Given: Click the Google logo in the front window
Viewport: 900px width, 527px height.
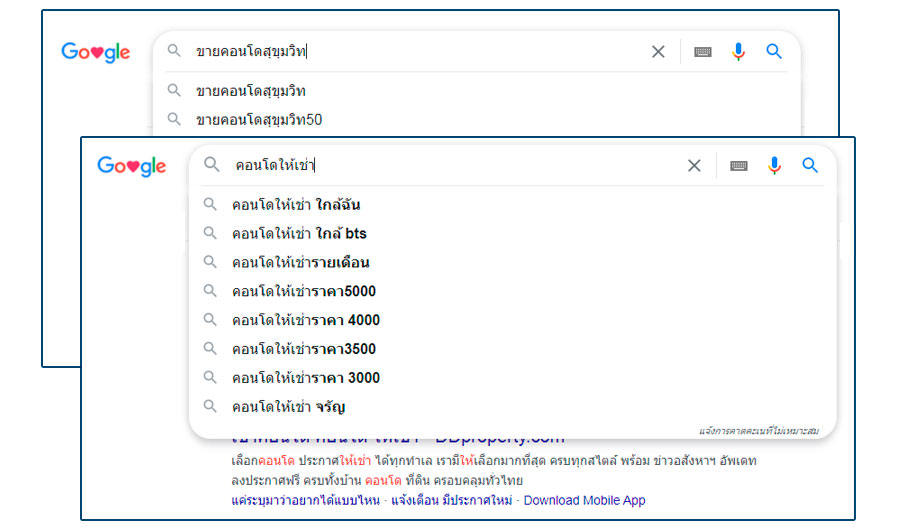Looking at the screenshot, I should (x=132, y=166).
